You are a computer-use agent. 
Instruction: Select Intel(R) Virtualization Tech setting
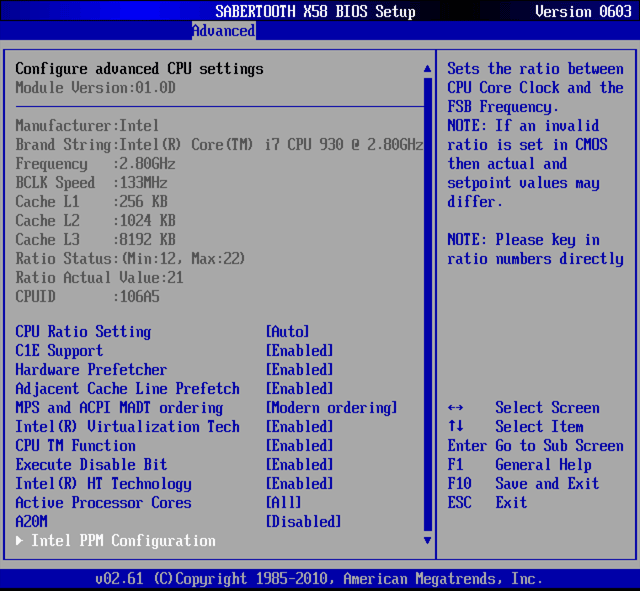(x=127, y=427)
